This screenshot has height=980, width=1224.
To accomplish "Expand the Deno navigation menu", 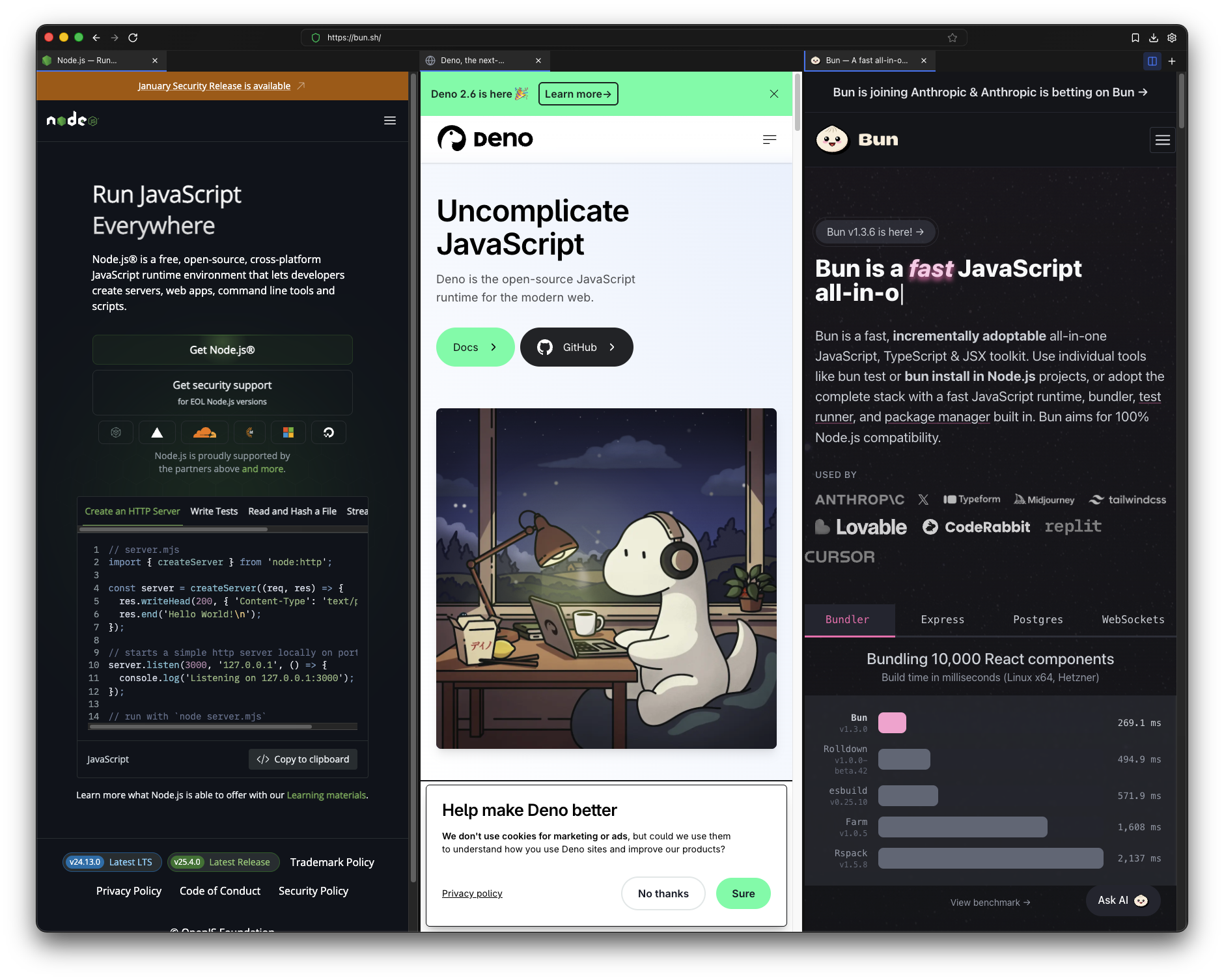I will pyautogui.click(x=769, y=139).
